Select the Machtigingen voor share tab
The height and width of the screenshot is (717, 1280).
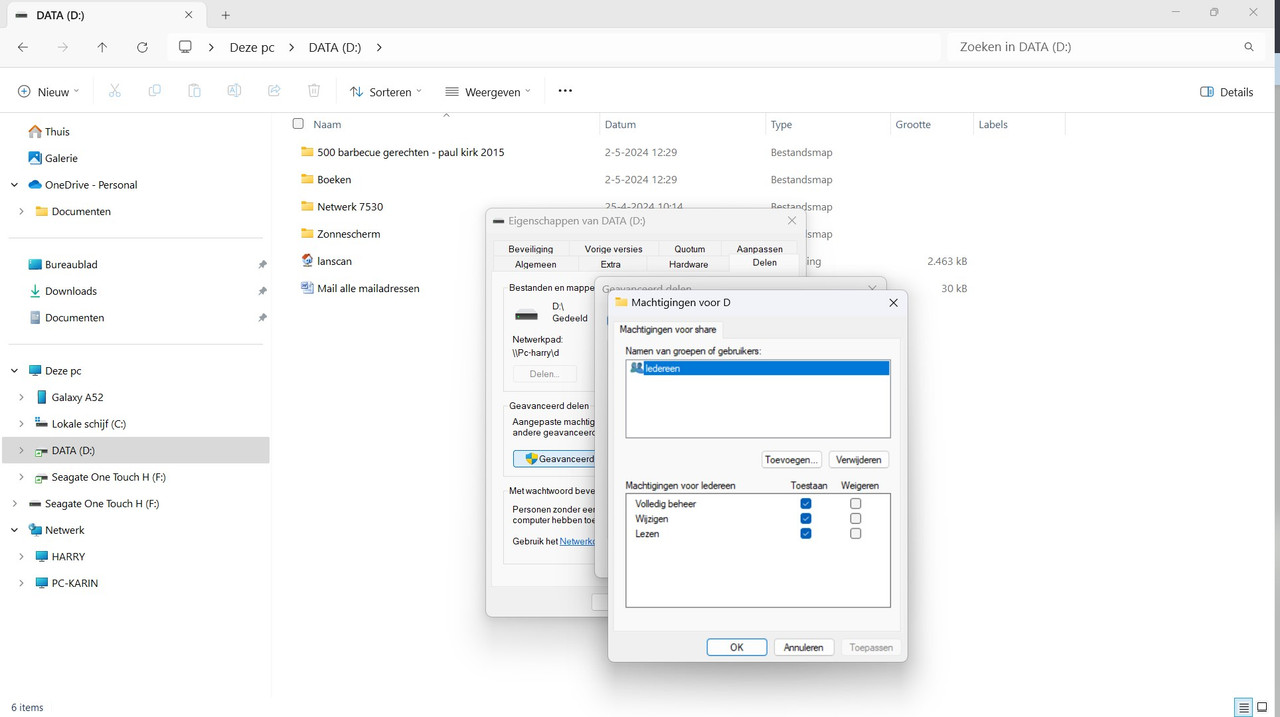tap(668, 329)
